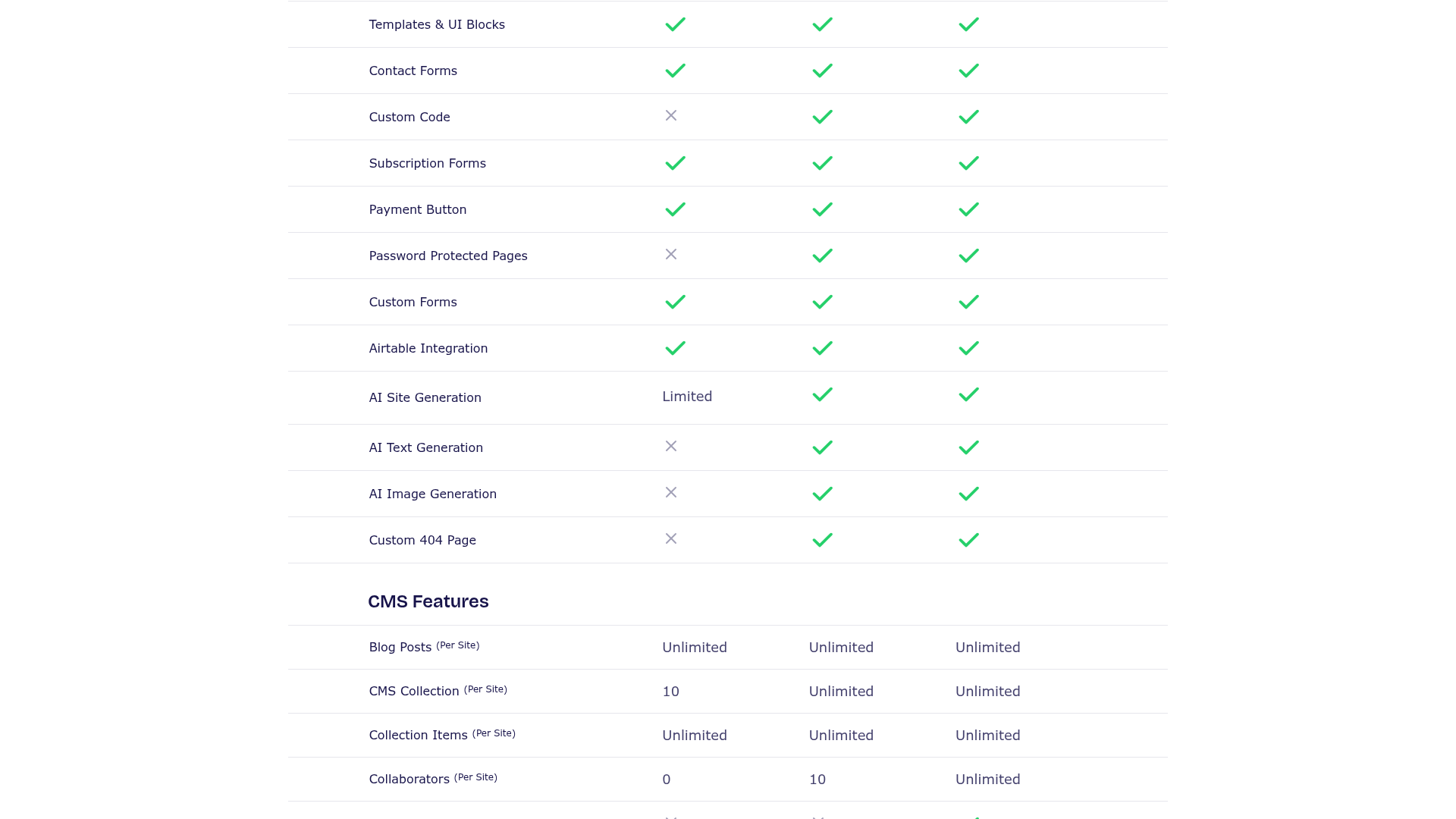The image size is (1456, 819).
Task: Click the gray X in the AI Image Generation row
Action: tap(670, 492)
